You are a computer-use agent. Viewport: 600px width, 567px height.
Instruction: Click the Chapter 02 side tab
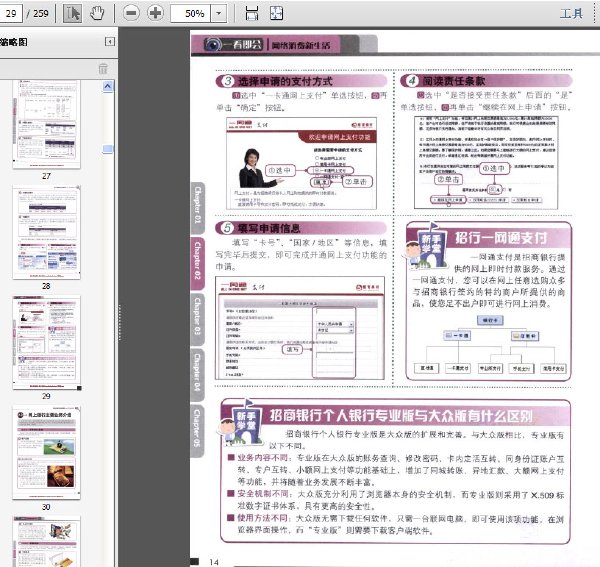click(197, 262)
